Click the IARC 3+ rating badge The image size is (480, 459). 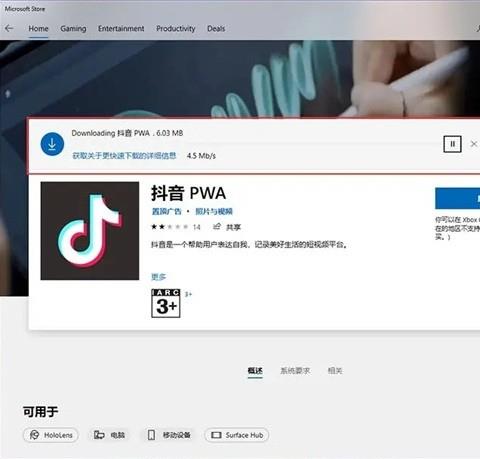(x=166, y=303)
